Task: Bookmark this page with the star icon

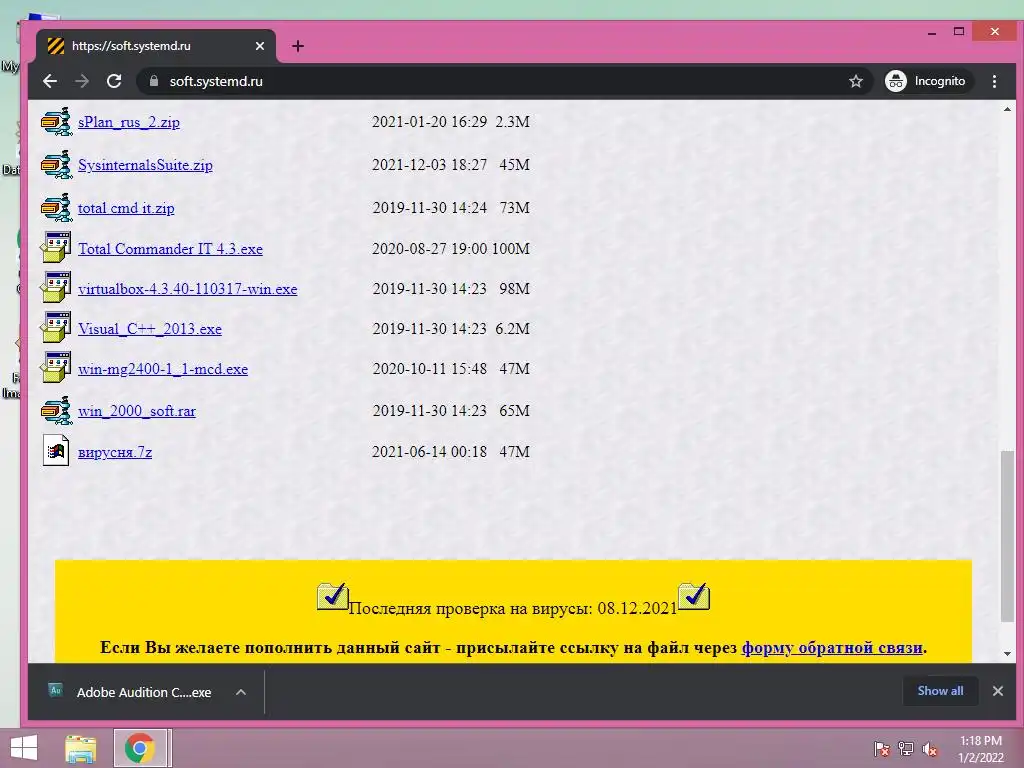Action: point(856,81)
